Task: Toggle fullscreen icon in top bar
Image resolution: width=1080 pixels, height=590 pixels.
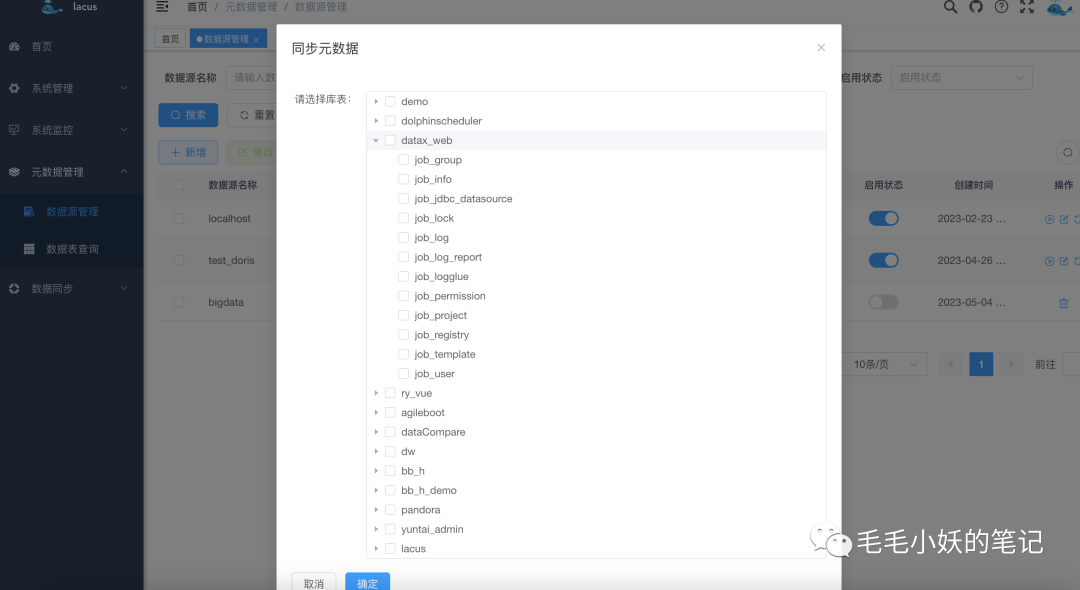Action: (x=1027, y=7)
